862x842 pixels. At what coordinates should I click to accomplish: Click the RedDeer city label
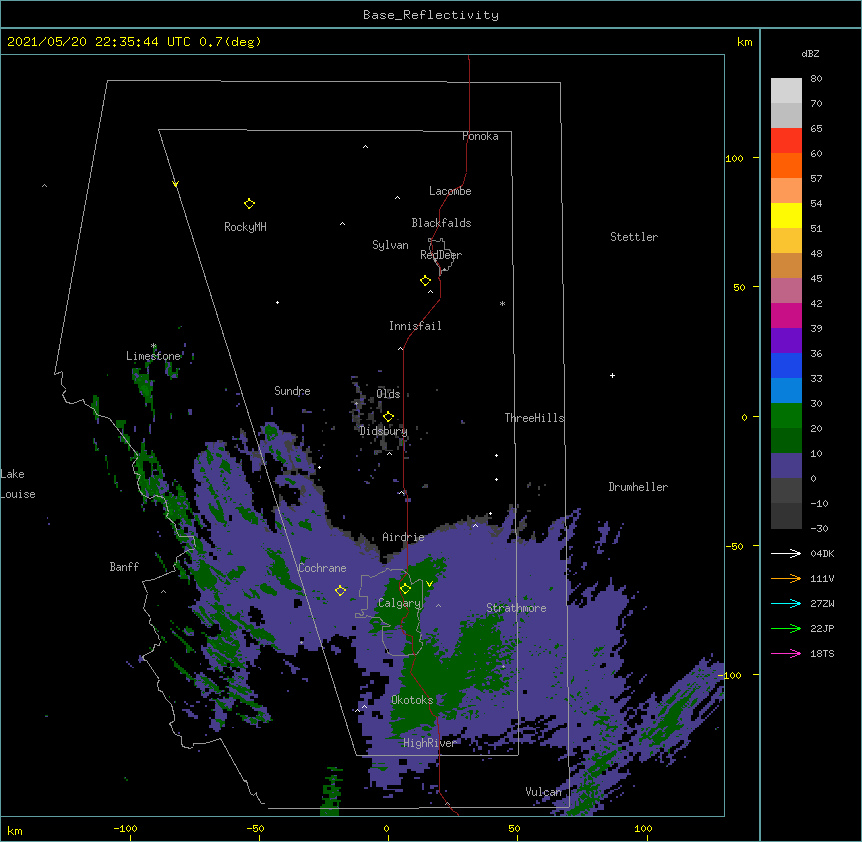(x=441, y=255)
